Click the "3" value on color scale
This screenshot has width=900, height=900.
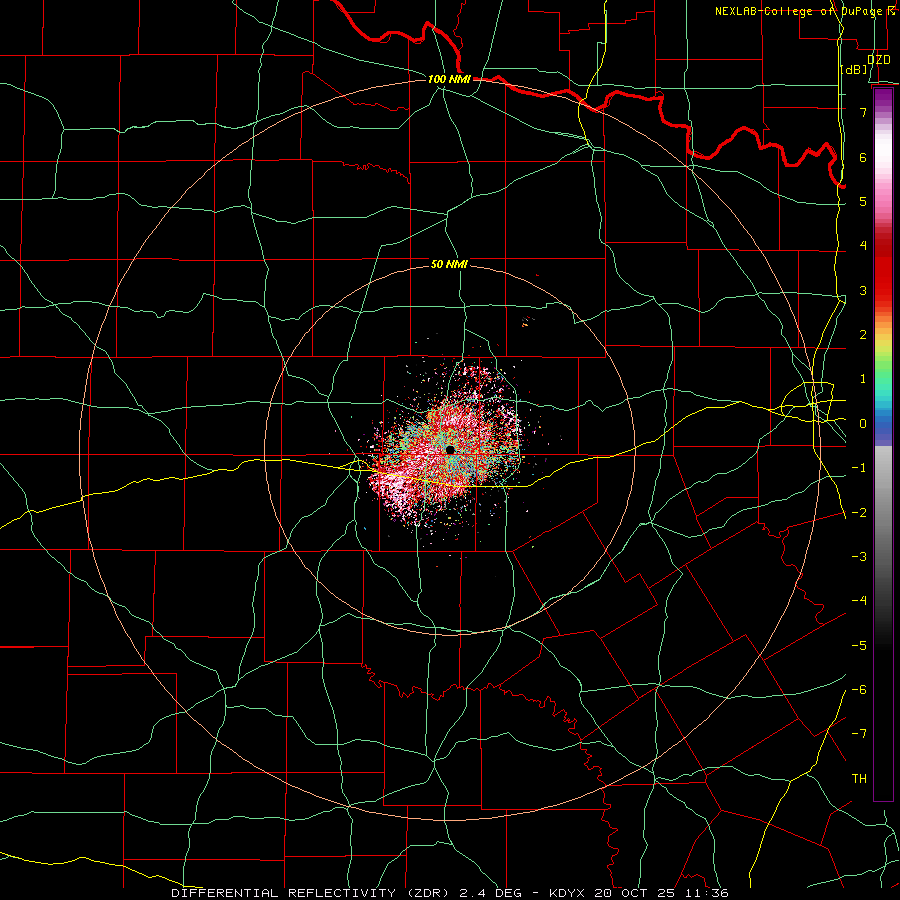pos(863,290)
